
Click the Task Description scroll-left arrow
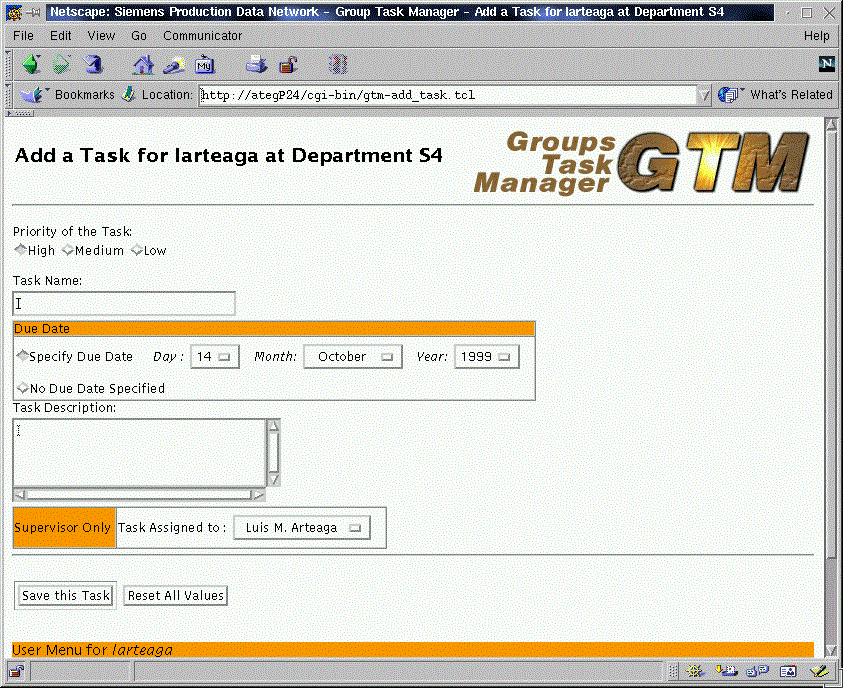(20, 494)
